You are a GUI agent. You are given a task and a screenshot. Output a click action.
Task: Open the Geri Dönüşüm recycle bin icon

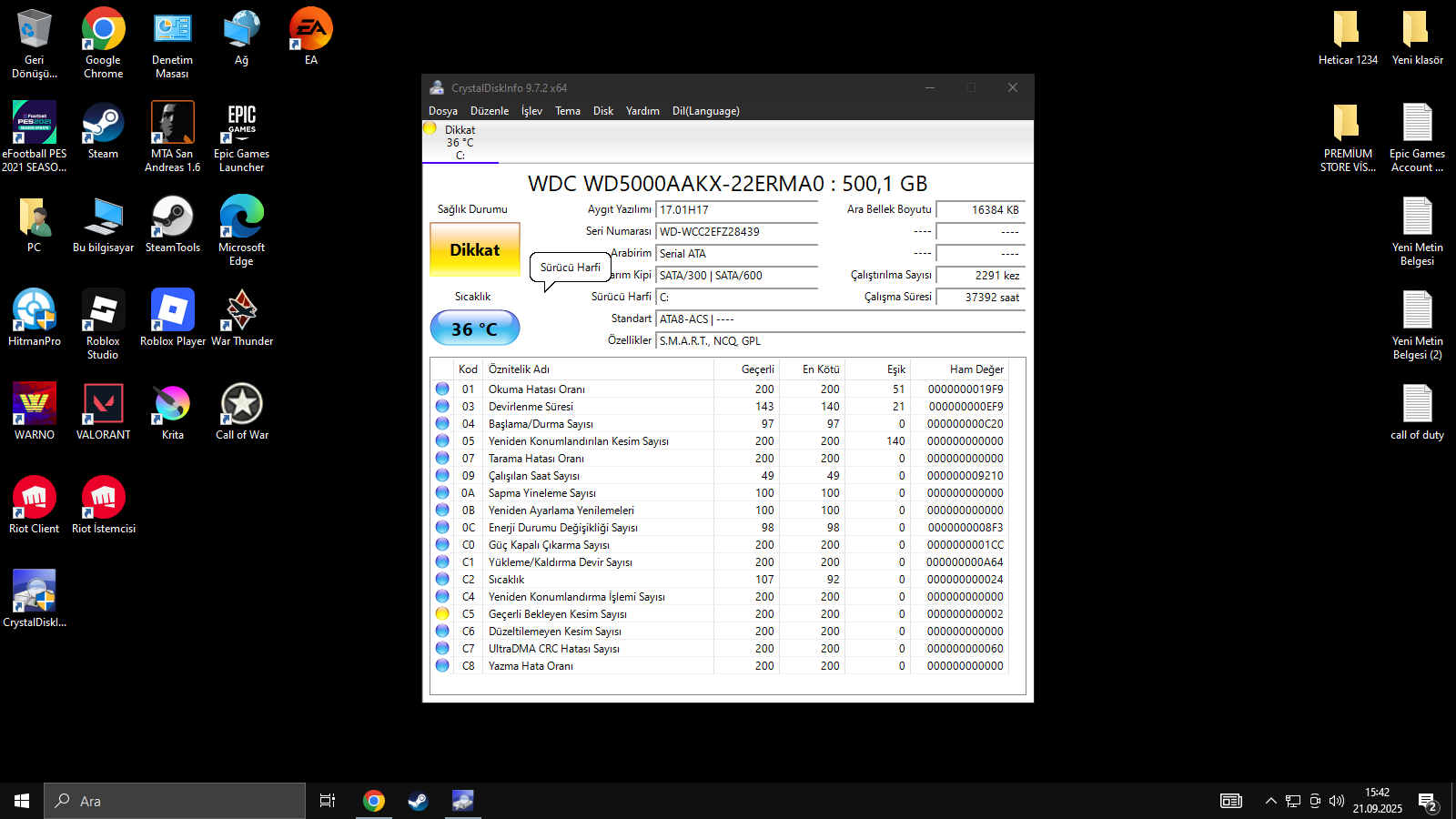tap(35, 43)
